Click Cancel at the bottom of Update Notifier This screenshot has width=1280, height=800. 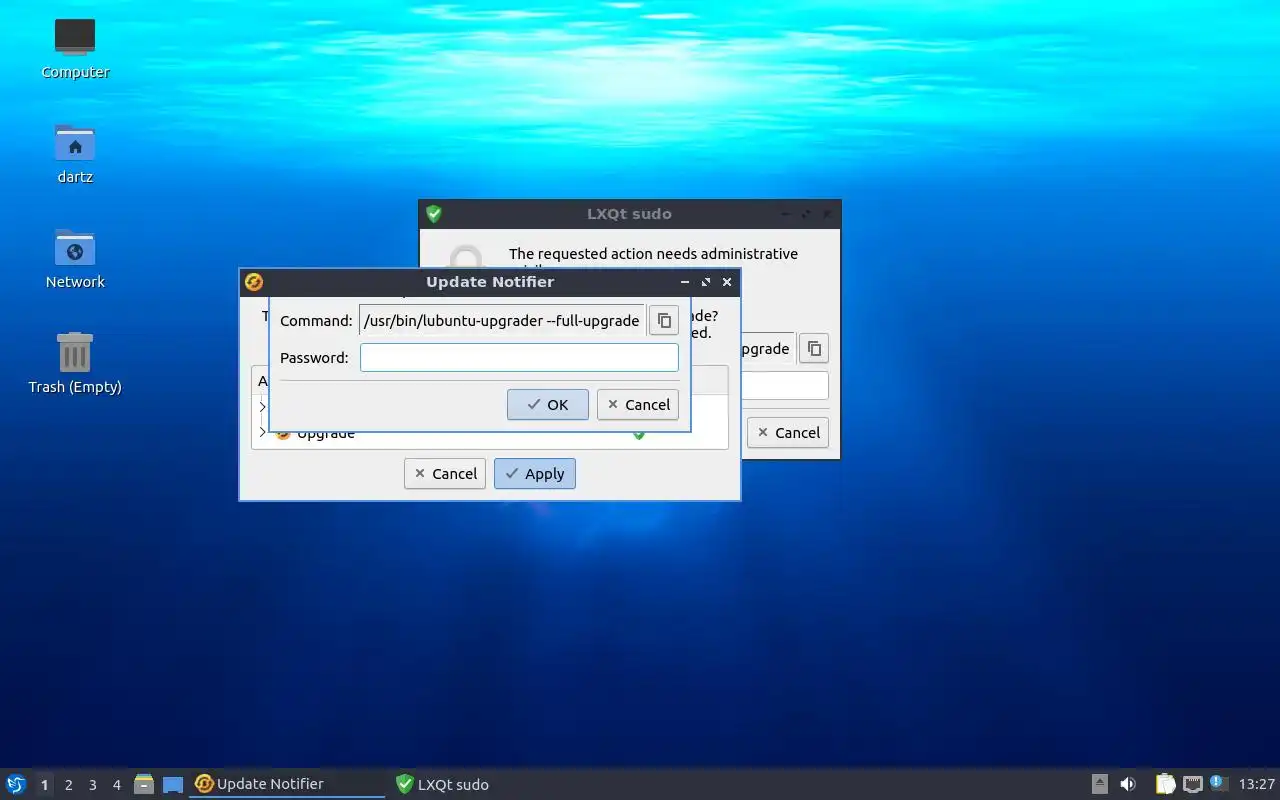pyautogui.click(x=445, y=473)
